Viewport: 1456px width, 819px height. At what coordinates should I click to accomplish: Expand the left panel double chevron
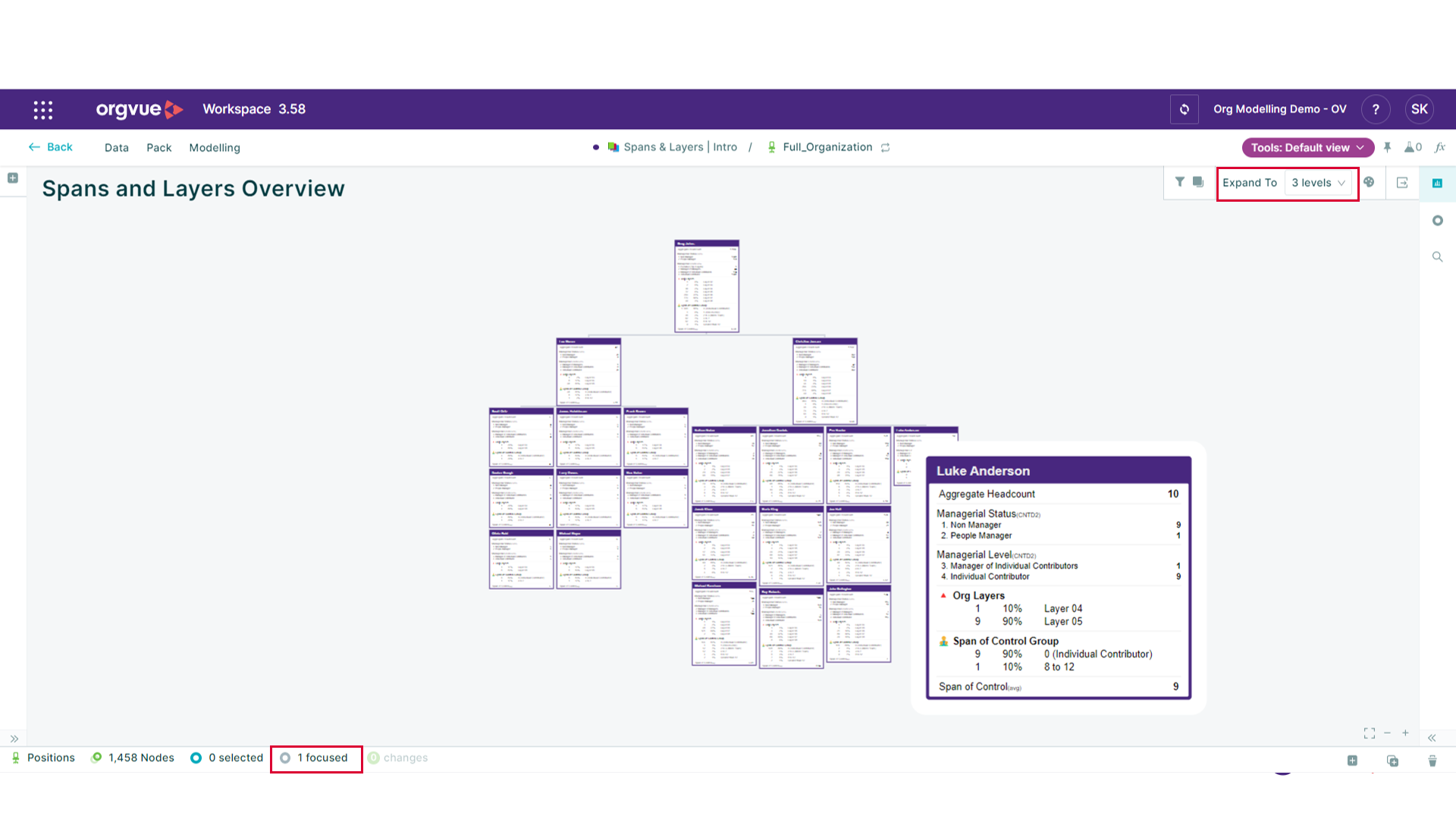(x=14, y=739)
